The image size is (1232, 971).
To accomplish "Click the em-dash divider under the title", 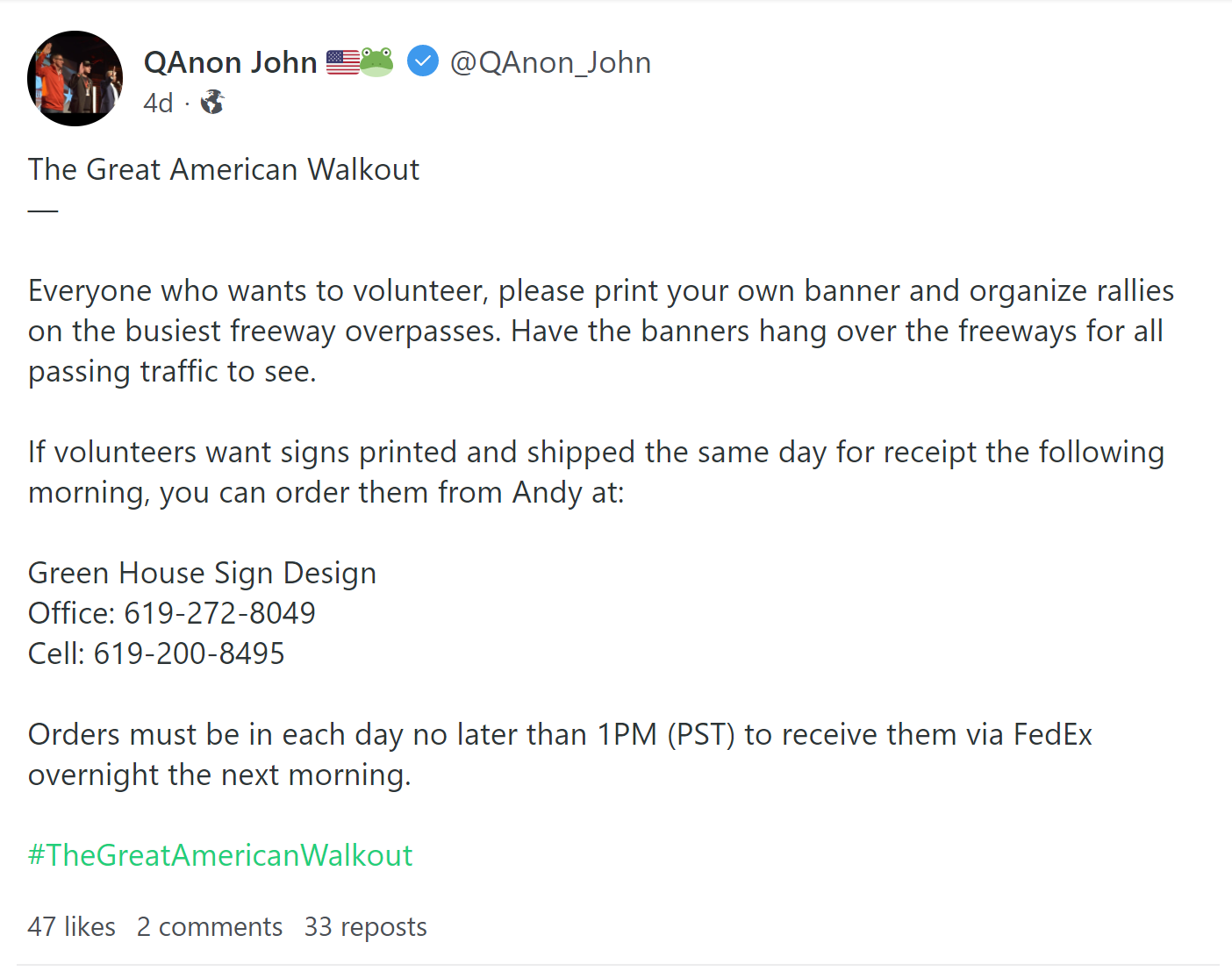I will [x=42, y=209].
